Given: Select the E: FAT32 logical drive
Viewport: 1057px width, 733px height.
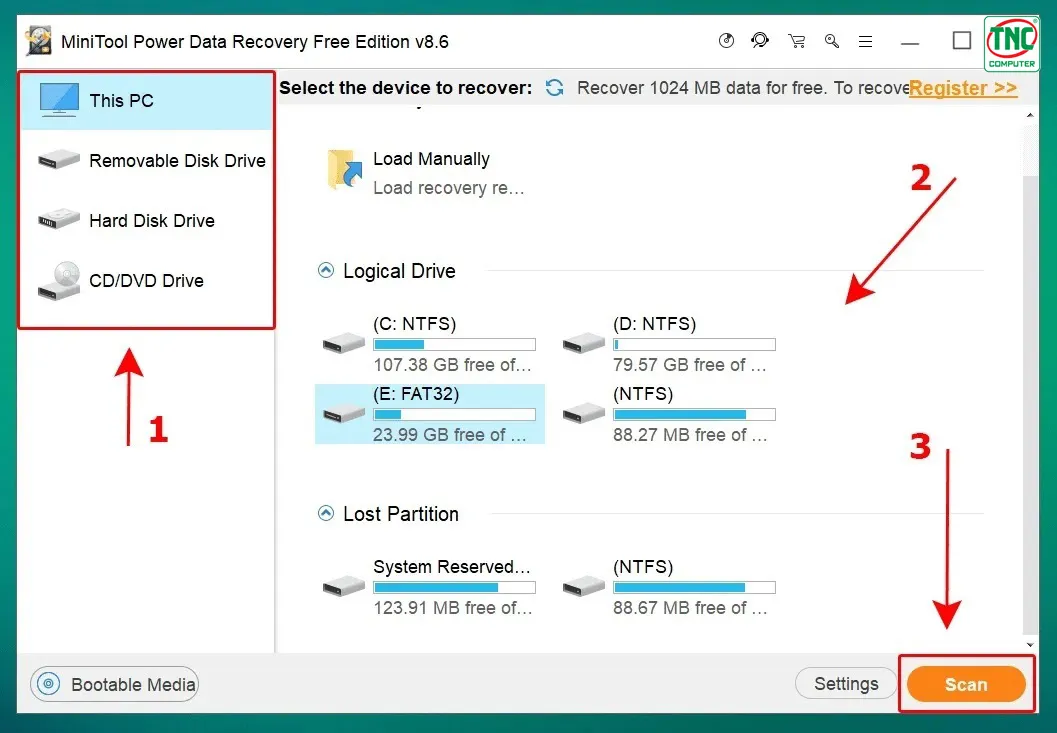Looking at the screenshot, I should (x=429, y=414).
